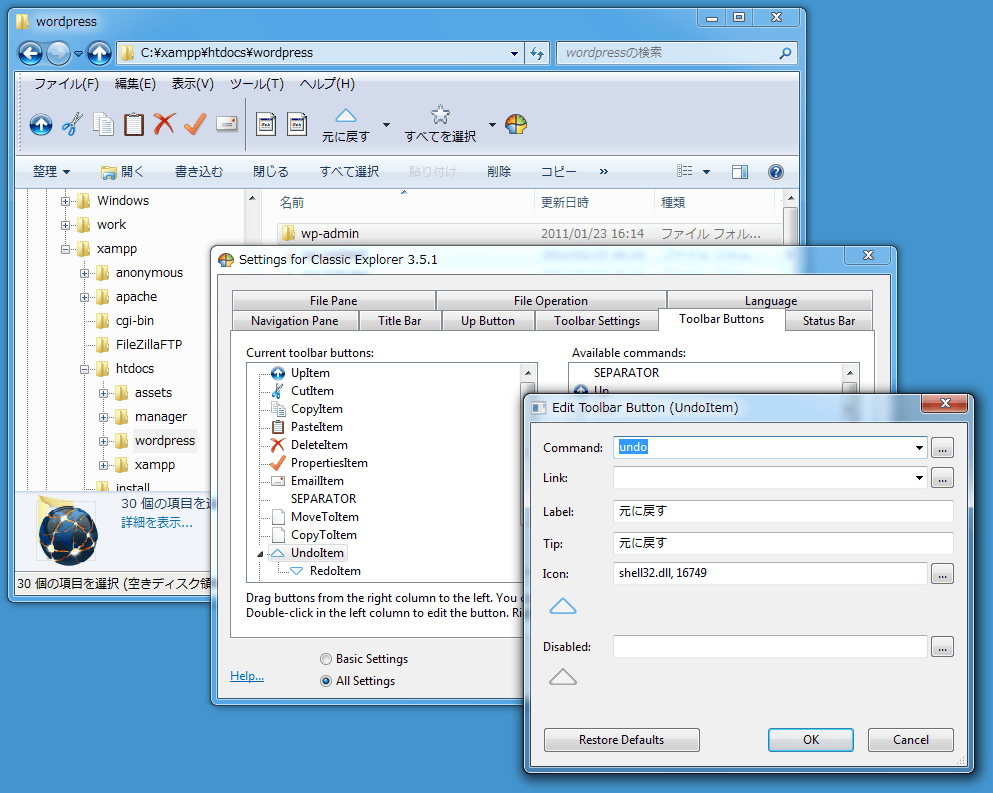Switch to the Toolbar Settings tab

[597, 320]
